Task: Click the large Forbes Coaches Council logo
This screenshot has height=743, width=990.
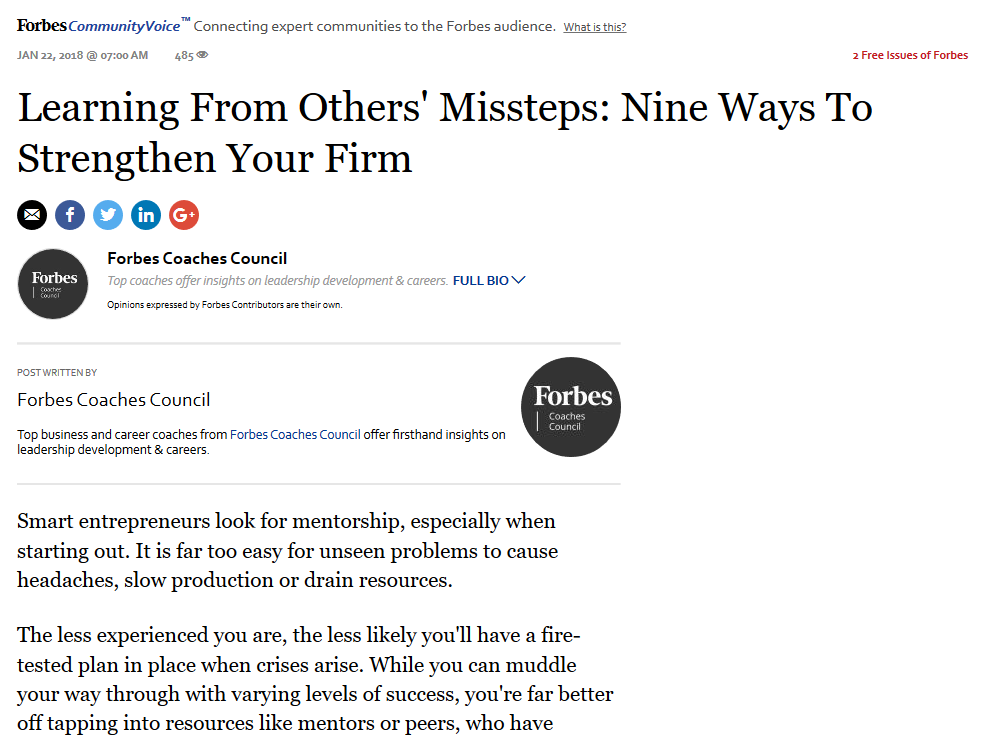Action: pyautogui.click(x=571, y=407)
